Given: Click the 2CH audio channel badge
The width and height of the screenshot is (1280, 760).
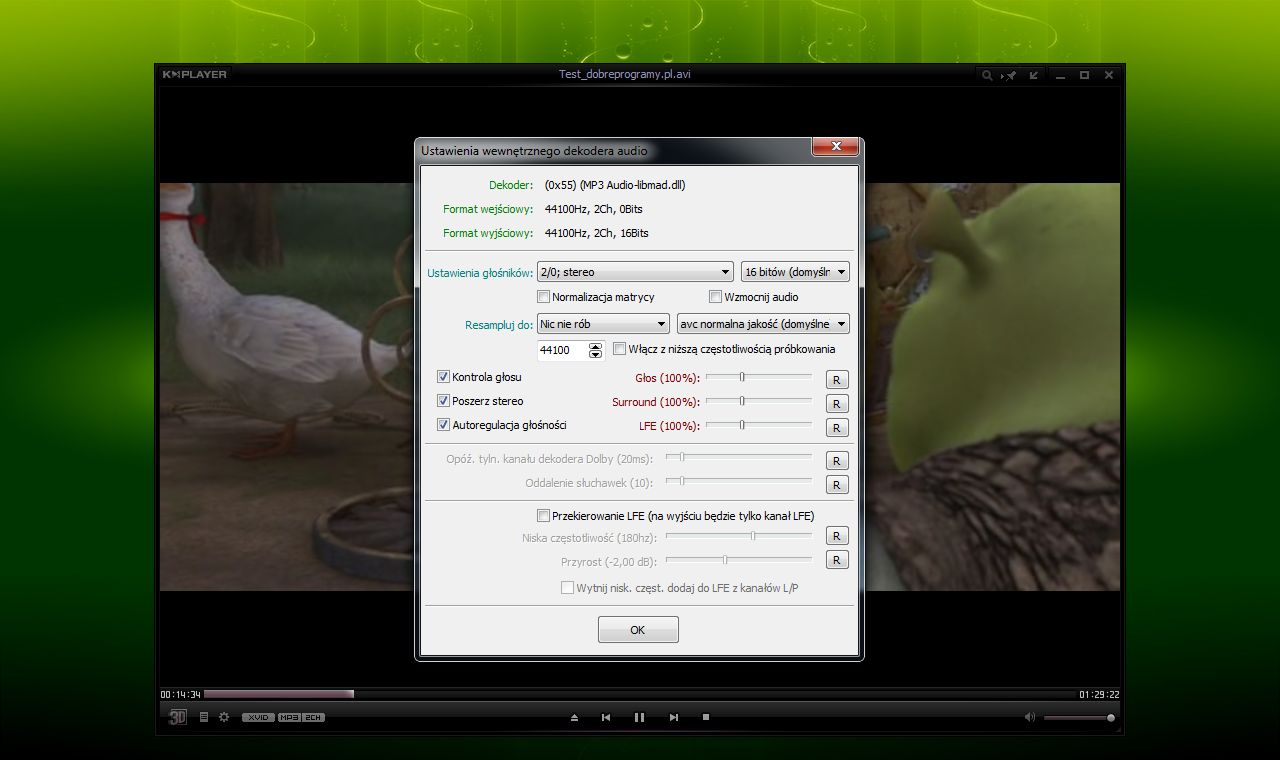Looking at the screenshot, I should pos(314,717).
